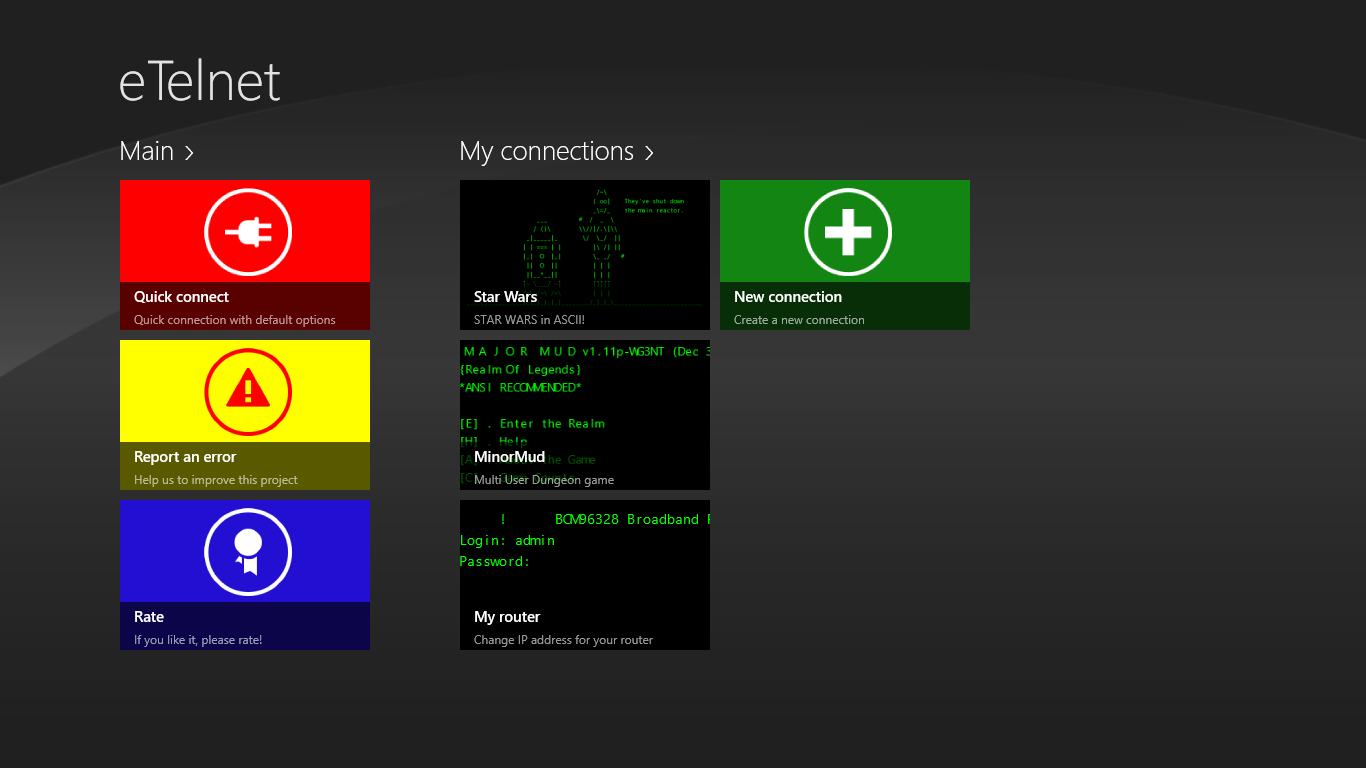The height and width of the screenshot is (768, 1366).
Task: Select the Rate tile label
Action: point(149,617)
